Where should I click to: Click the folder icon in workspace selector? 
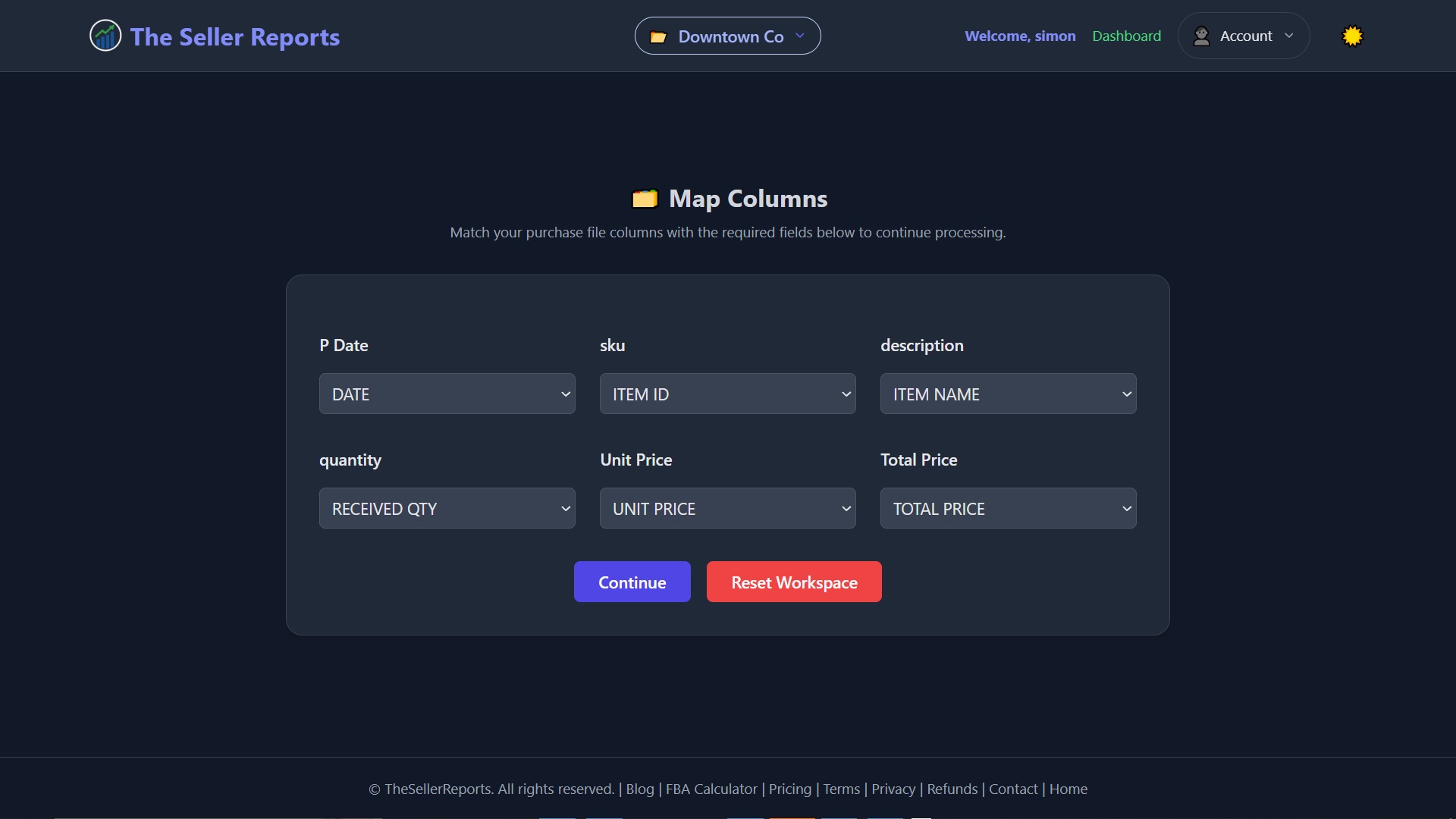(658, 36)
